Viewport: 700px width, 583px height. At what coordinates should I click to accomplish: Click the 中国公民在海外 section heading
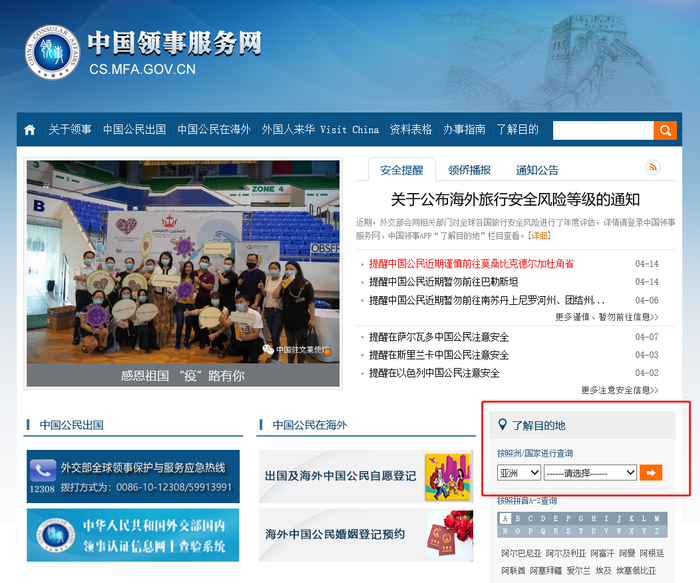pos(310,425)
